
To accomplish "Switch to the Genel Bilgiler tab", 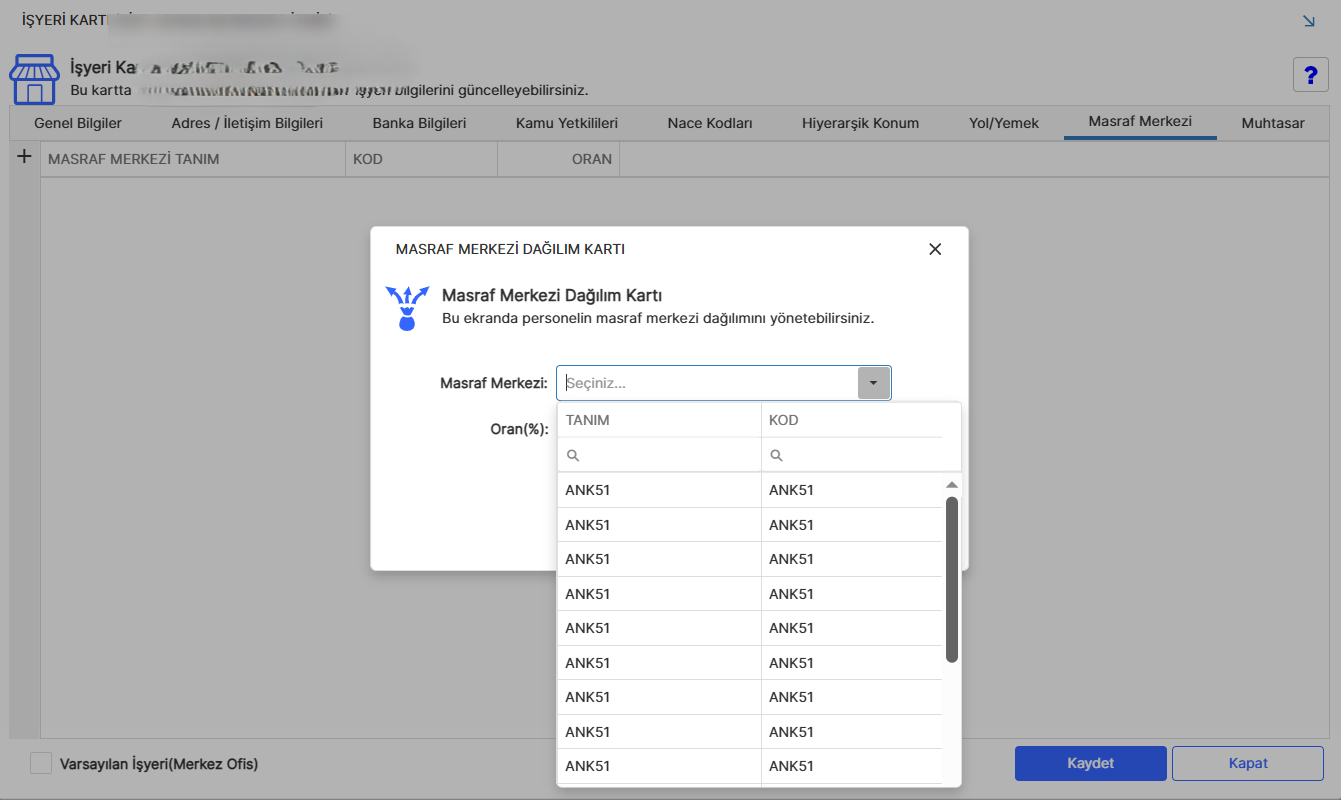I will click(78, 123).
